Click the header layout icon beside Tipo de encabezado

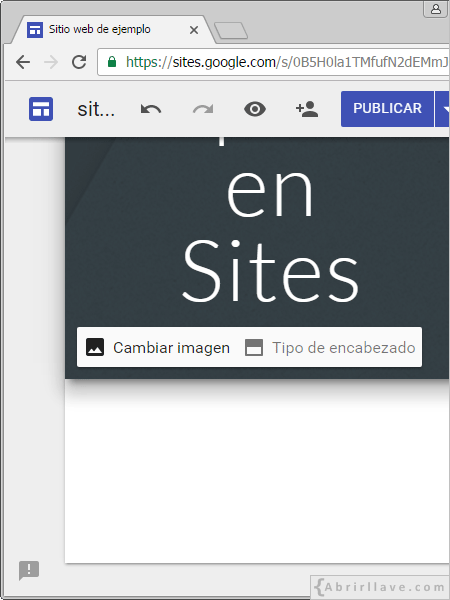pos(254,347)
